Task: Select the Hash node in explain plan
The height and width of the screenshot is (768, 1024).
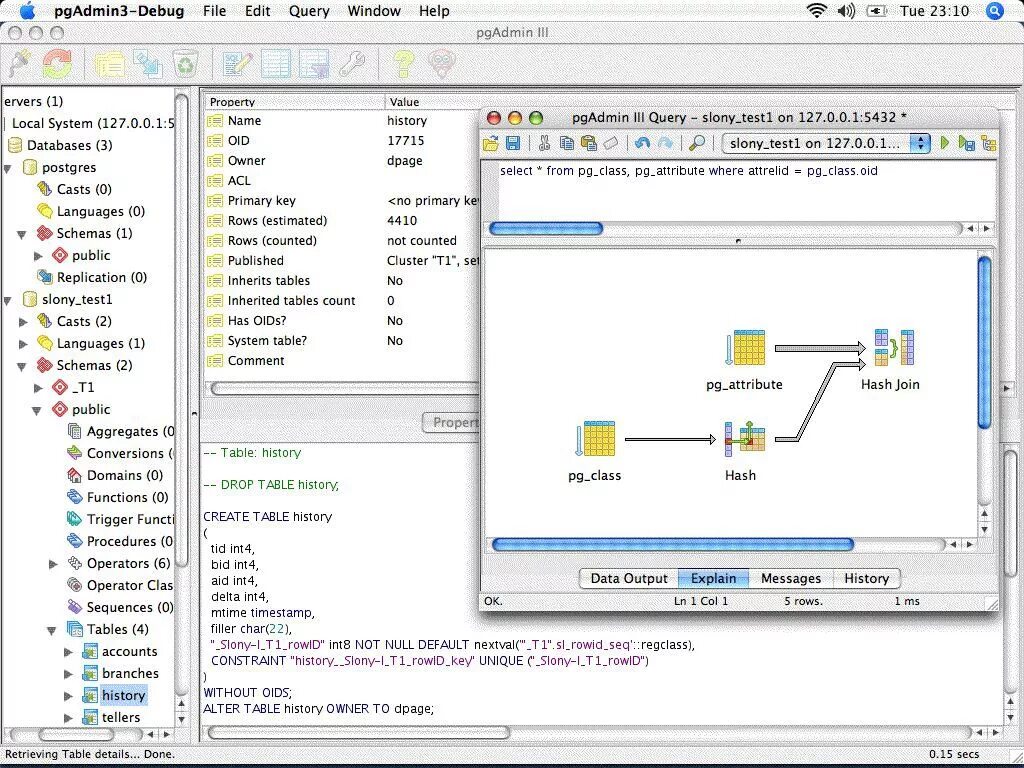Action: click(744, 438)
